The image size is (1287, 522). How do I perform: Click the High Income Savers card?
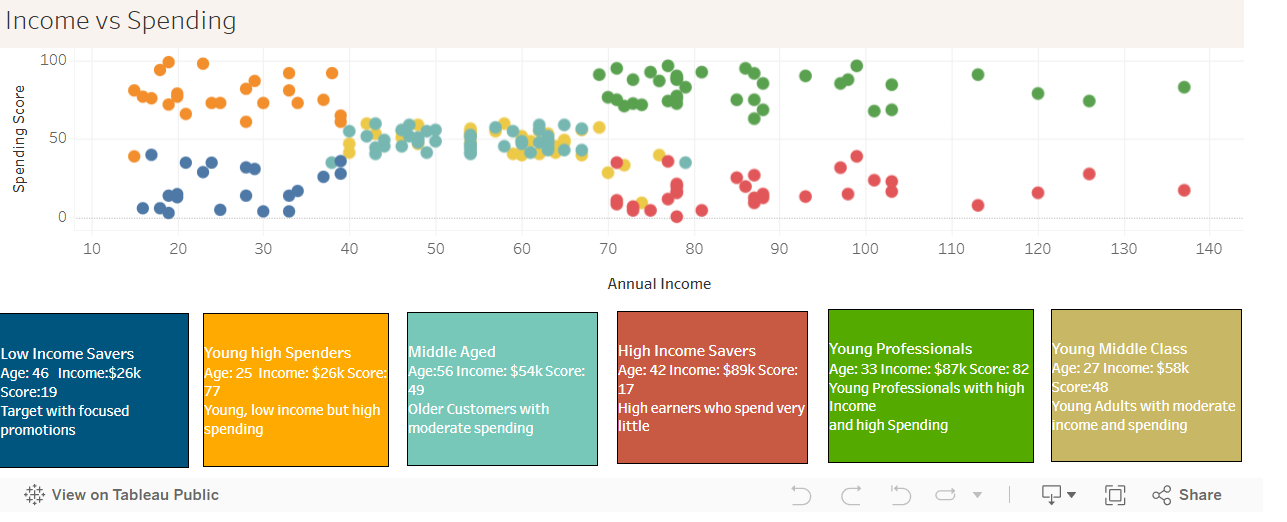(712, 388)
